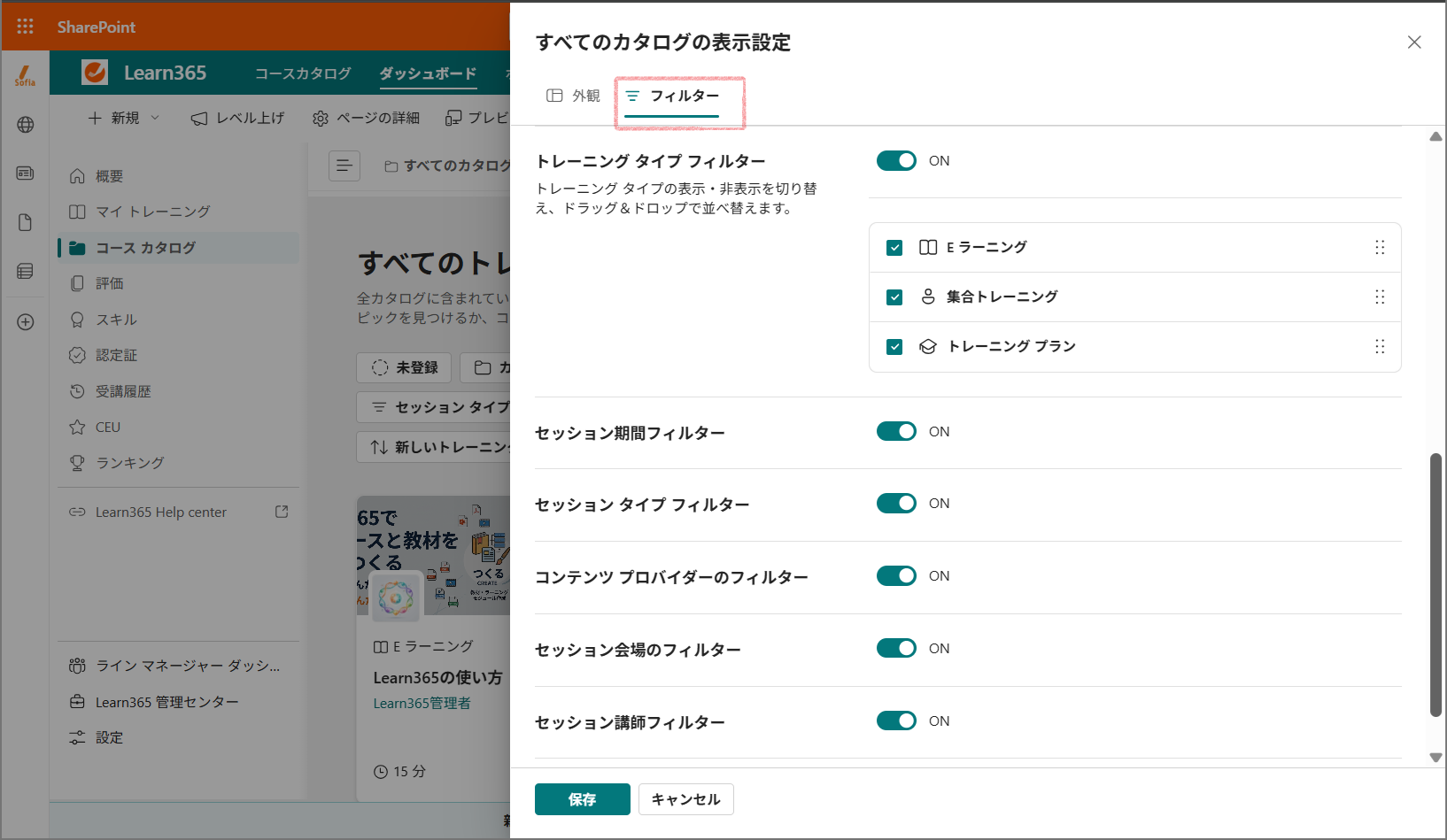Screen dimensions: 1447x840
Task: Click drag handle for 集合トレーニング row
Action: tap(1380, 297)
